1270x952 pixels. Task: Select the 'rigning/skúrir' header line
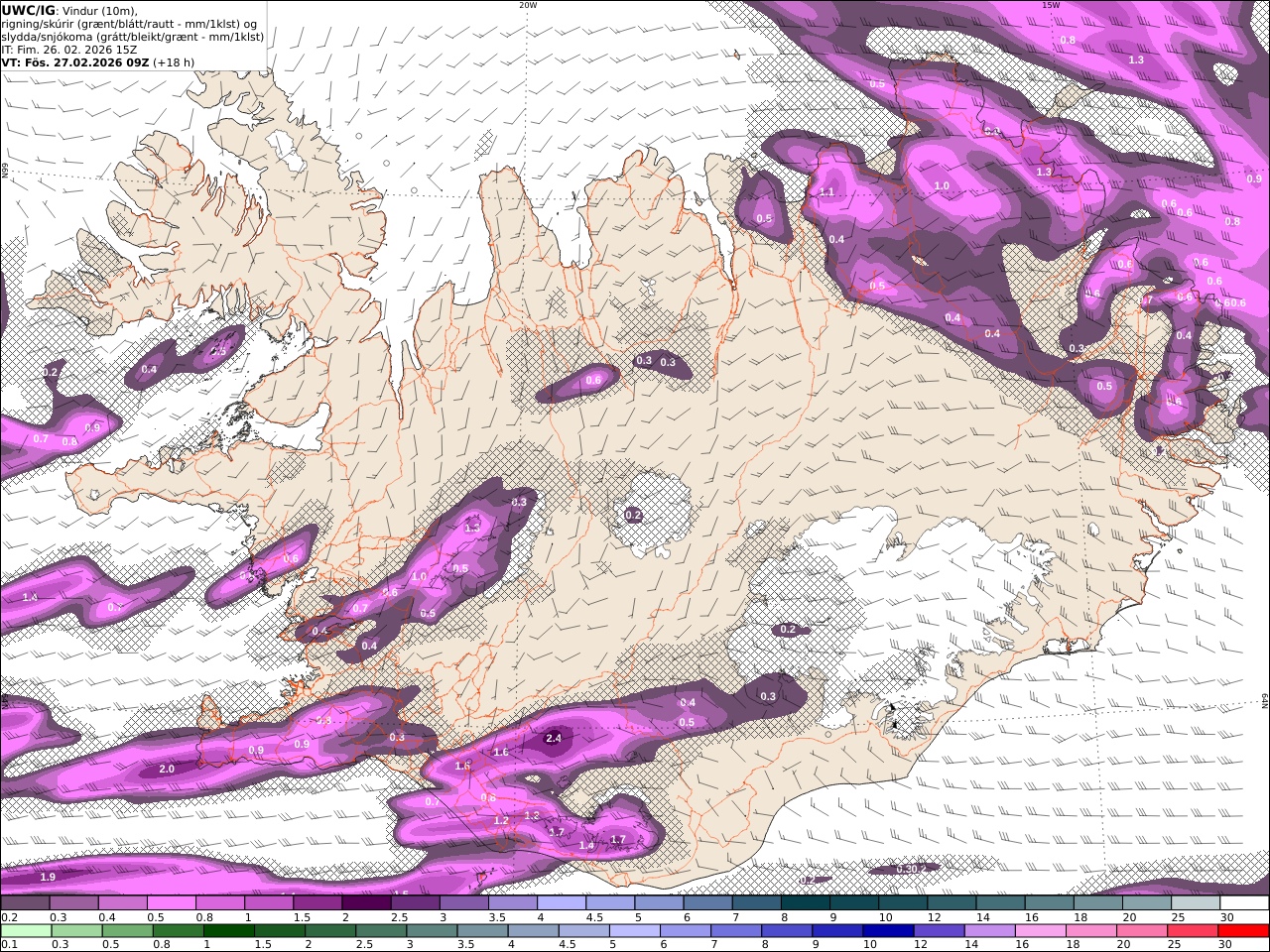click(x=129, y=23)
